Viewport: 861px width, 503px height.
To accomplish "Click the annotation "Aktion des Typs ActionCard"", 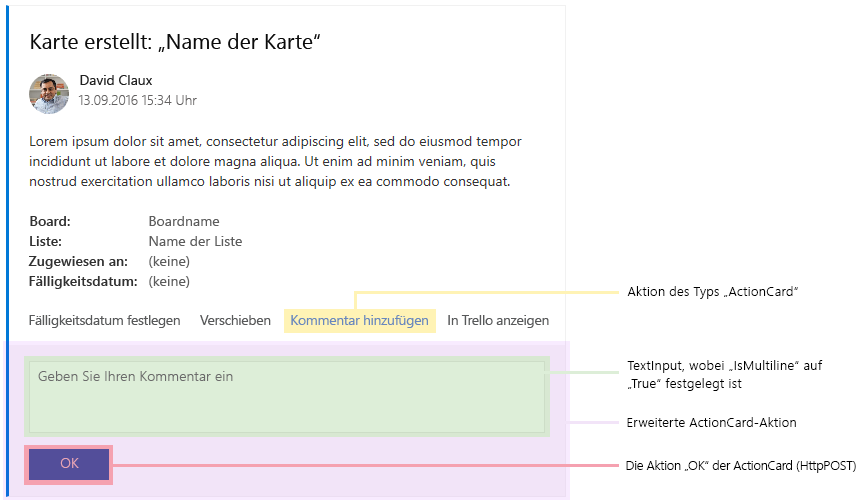I will pos(711,292).
